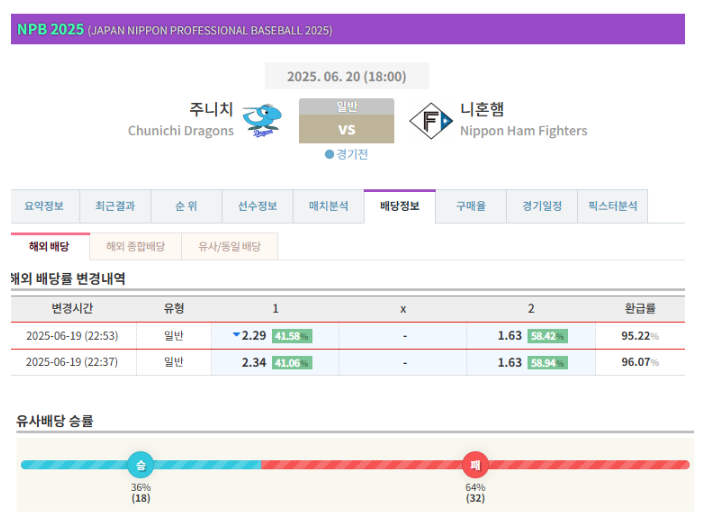Click the green 58.42% badge
The image size is (711, 531).
click(x=547, y=336)
